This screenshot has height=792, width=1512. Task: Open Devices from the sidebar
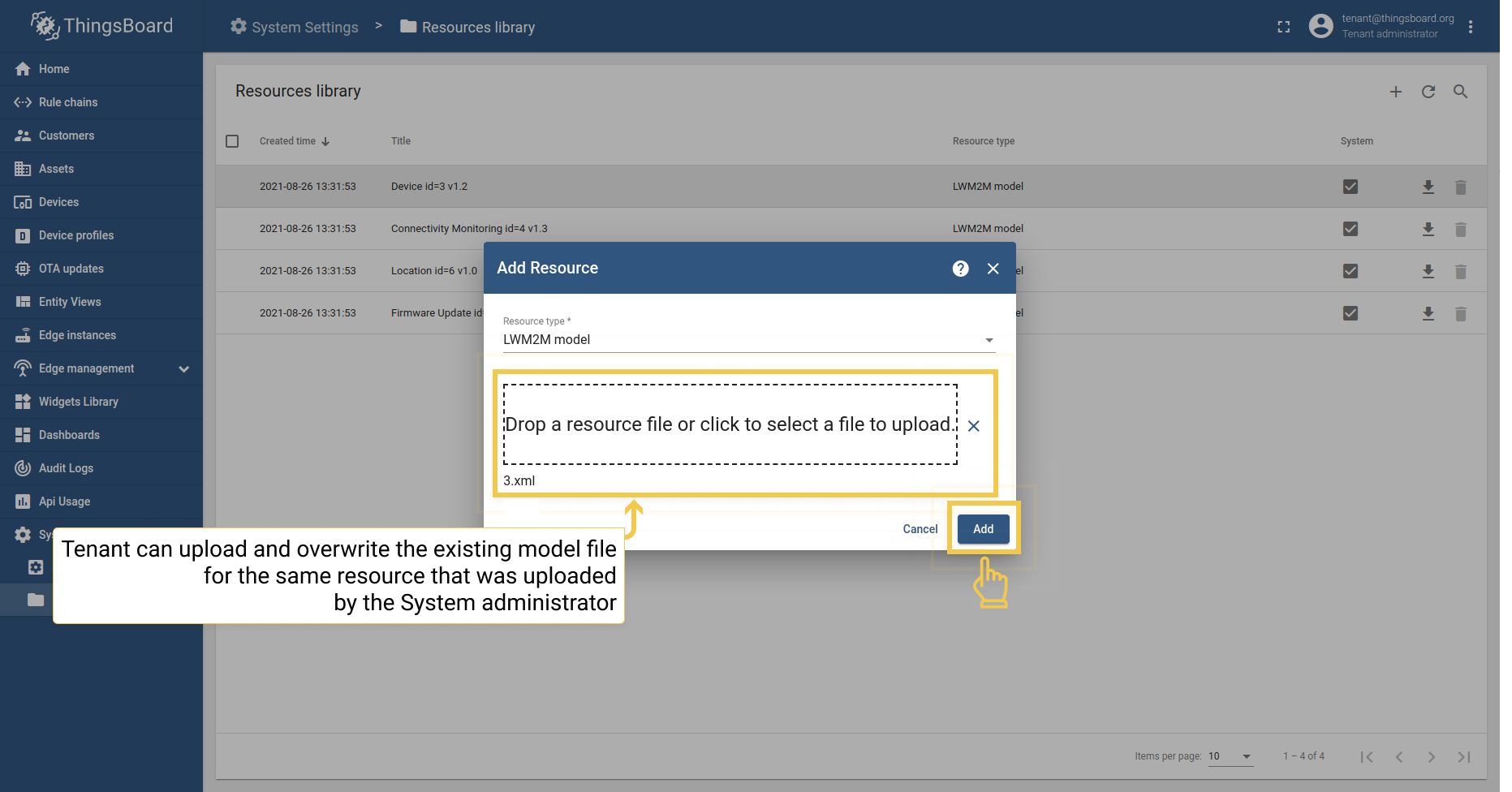(101, 202)
